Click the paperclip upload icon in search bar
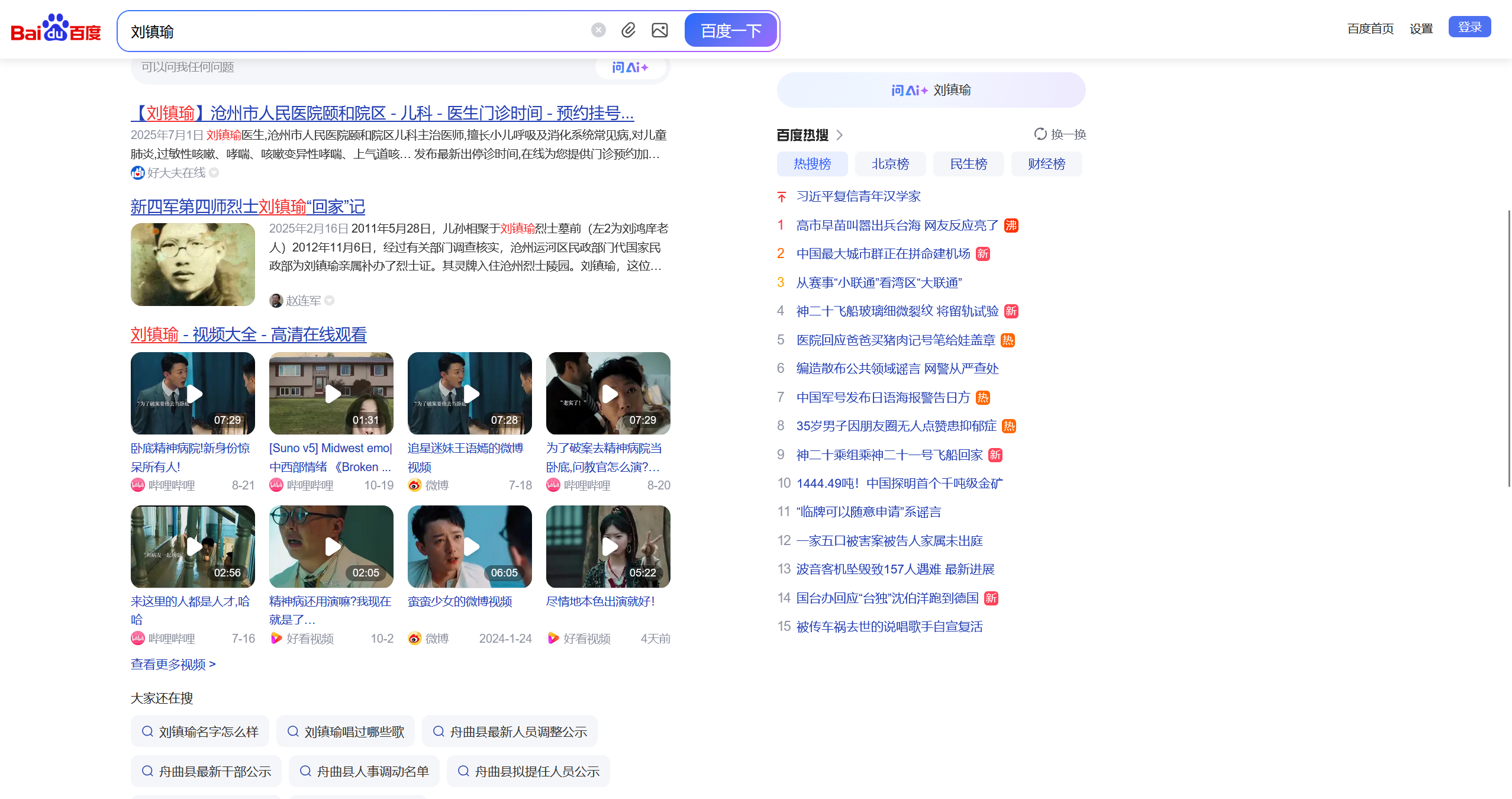Screen dimensions: 1512x799 (628, 30)
